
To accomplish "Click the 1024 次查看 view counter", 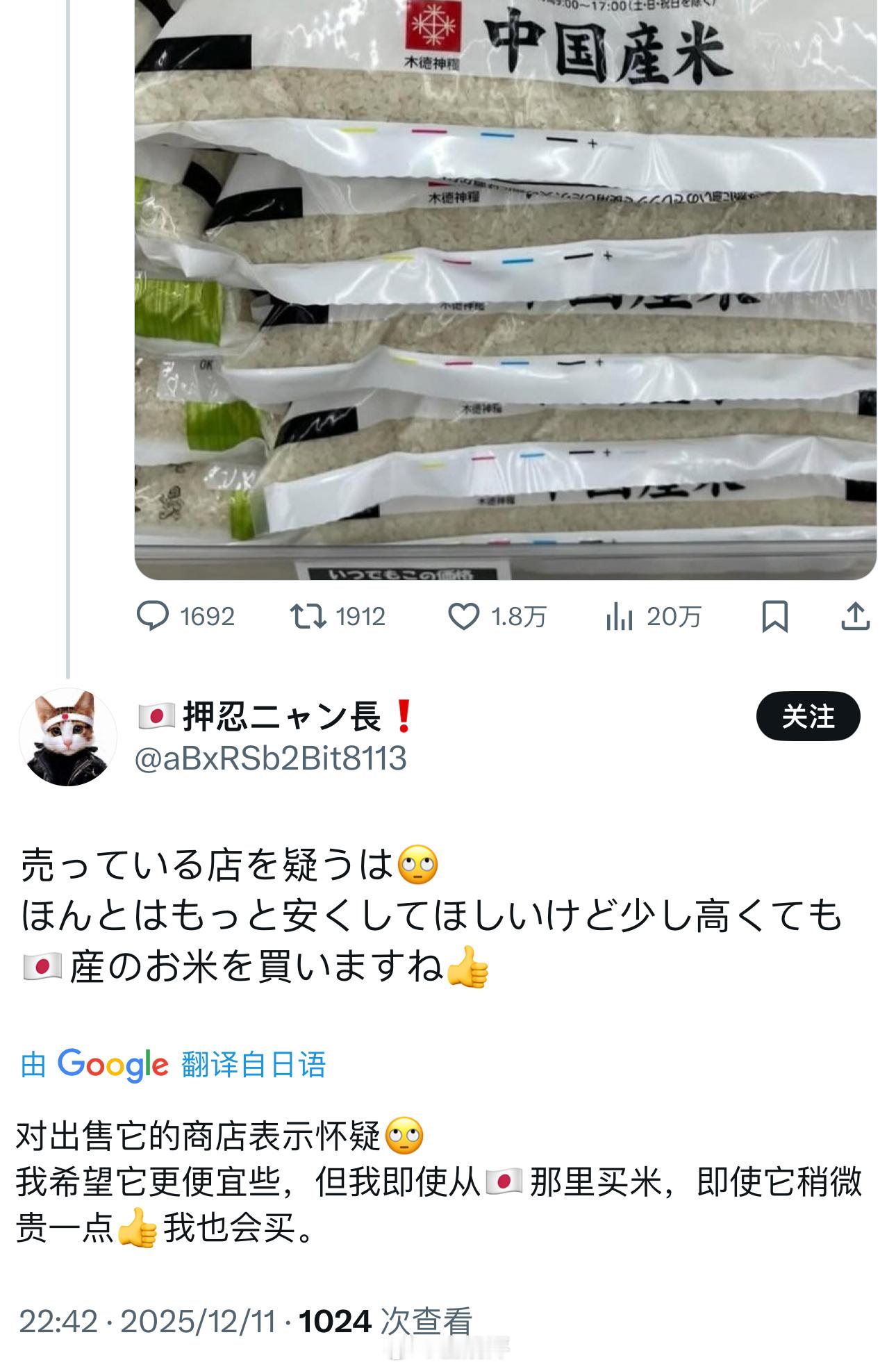I will (x=385, y=1320).
